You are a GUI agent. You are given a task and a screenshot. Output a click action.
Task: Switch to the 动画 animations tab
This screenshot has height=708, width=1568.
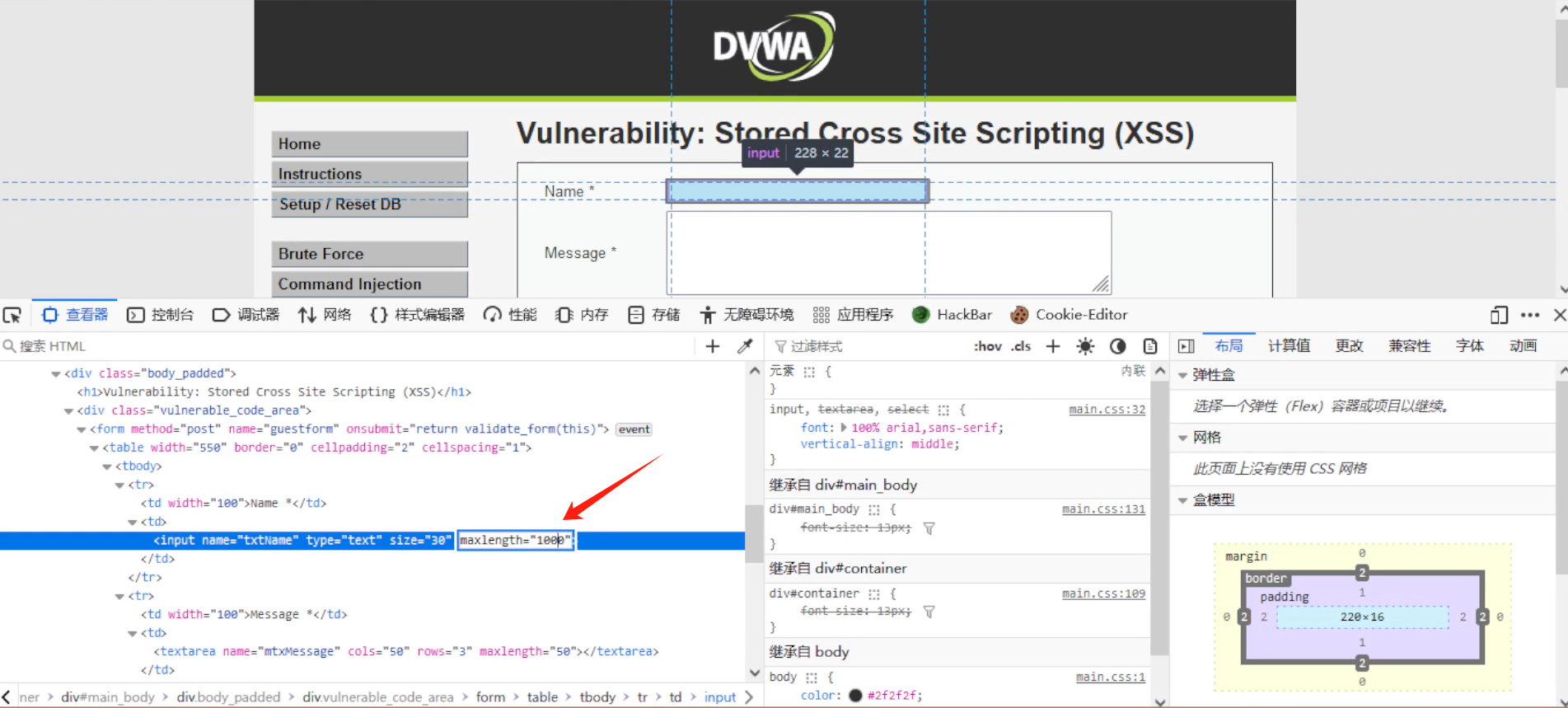pos(1523,346)
